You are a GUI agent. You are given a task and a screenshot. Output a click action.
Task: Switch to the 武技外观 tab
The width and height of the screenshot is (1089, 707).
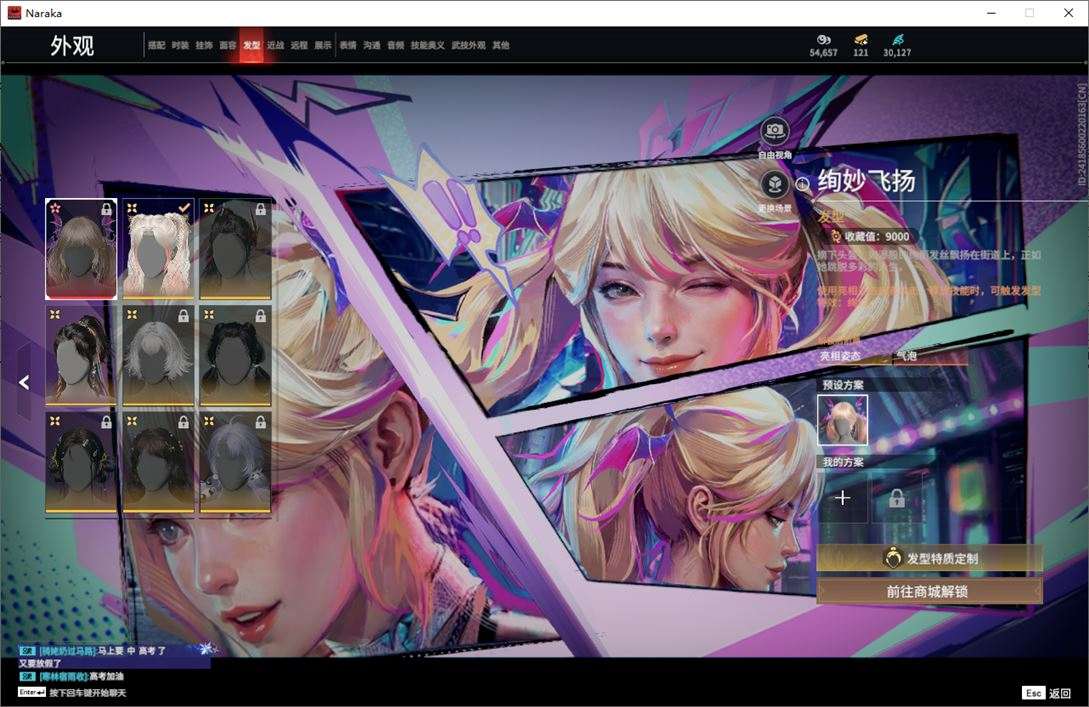[468, 45]
